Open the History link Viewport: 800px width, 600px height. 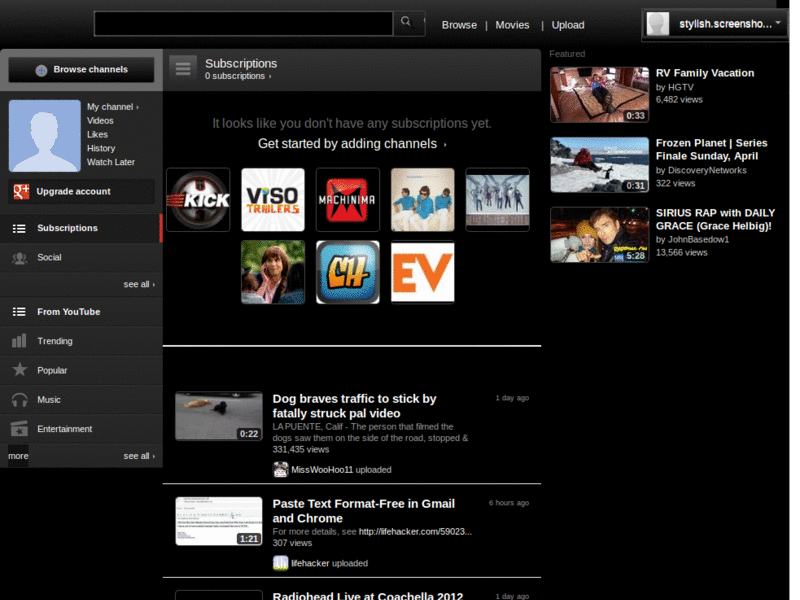click(101, 148)
